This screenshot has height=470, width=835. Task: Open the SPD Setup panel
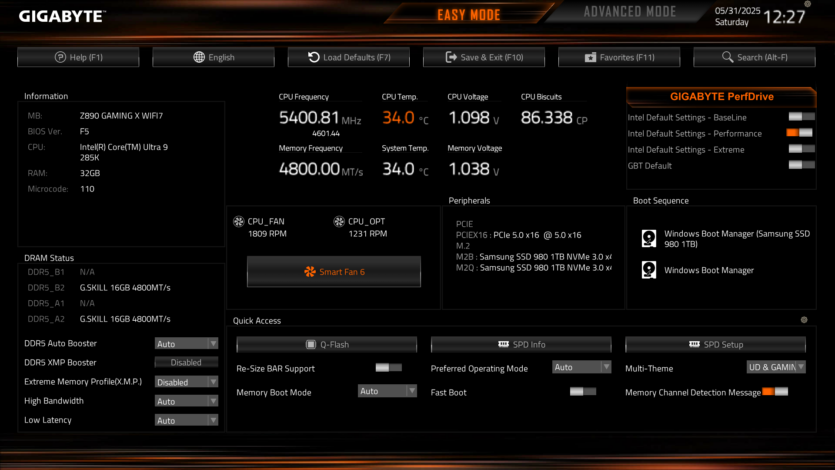tap(715, 344)
